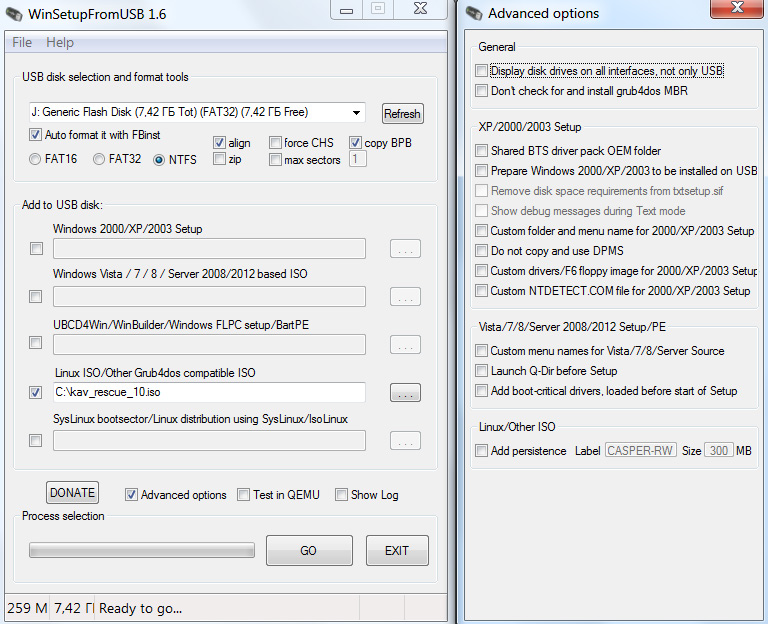Viewport: 768px width, 624px height.
Task: Disable Auto format it with FBinst
Action: (36, 135)
